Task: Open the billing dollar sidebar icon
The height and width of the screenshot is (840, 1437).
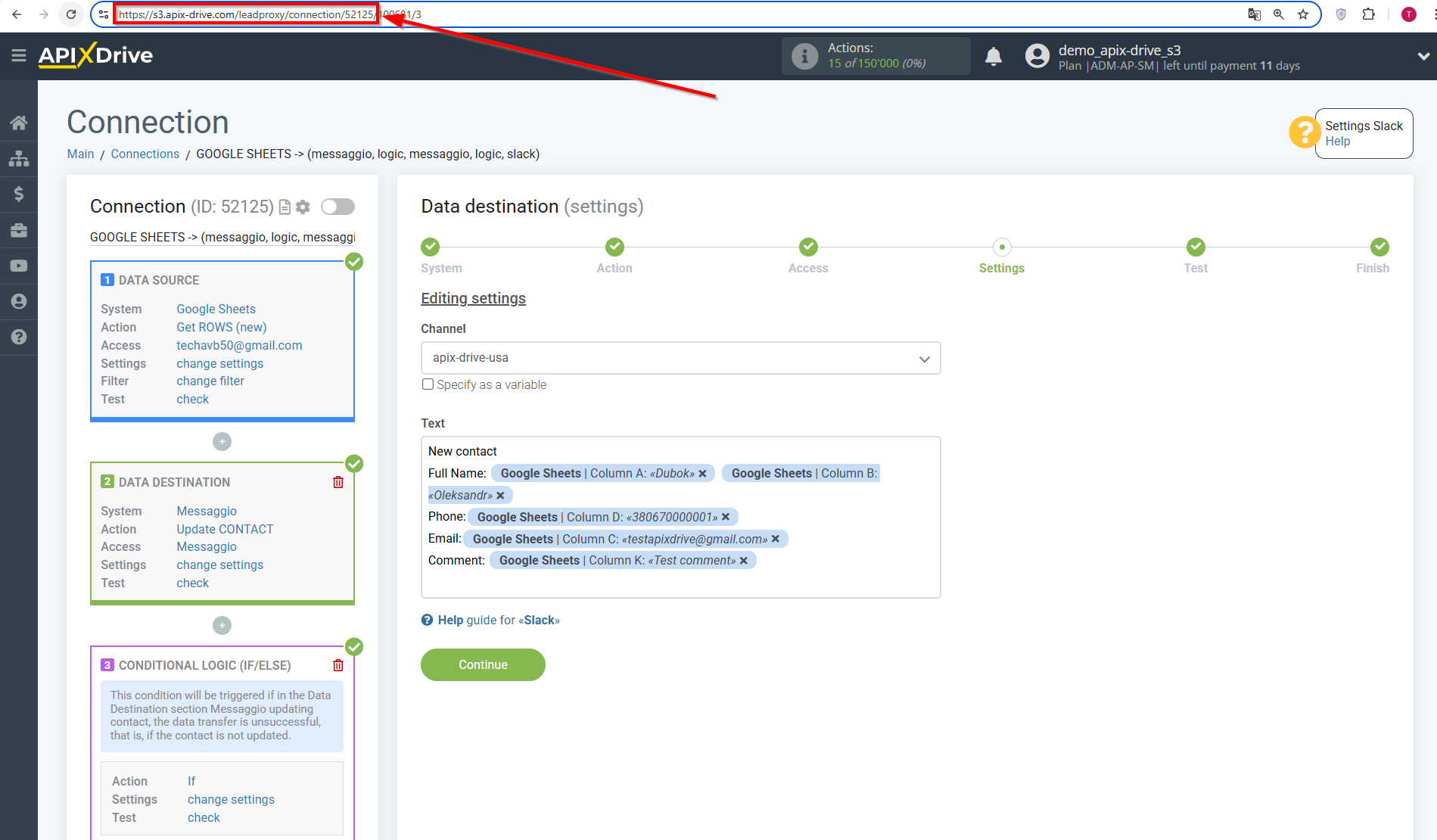Action: pos(19,194)
